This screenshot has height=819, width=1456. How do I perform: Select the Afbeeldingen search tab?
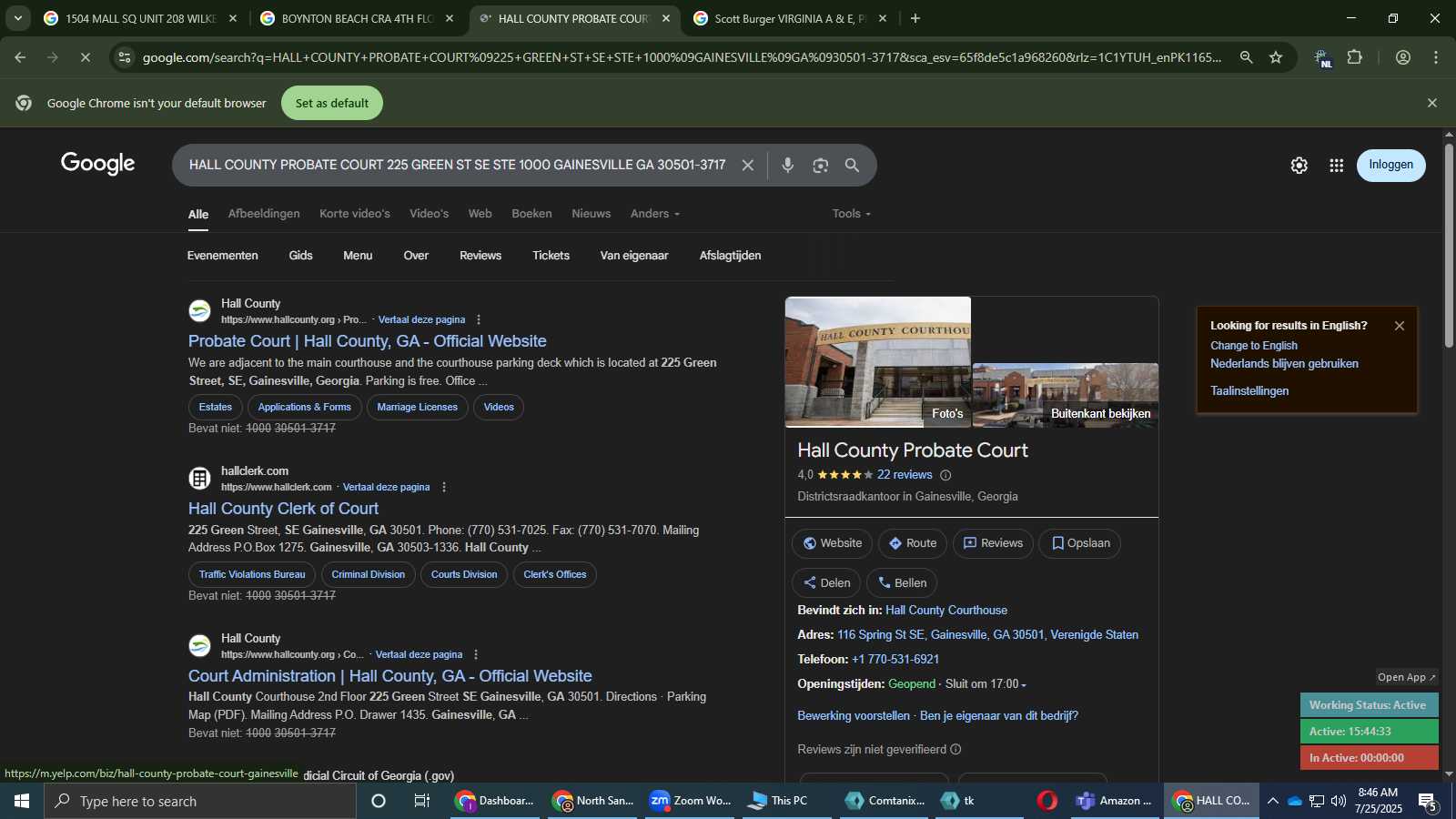tap(264, 214)
